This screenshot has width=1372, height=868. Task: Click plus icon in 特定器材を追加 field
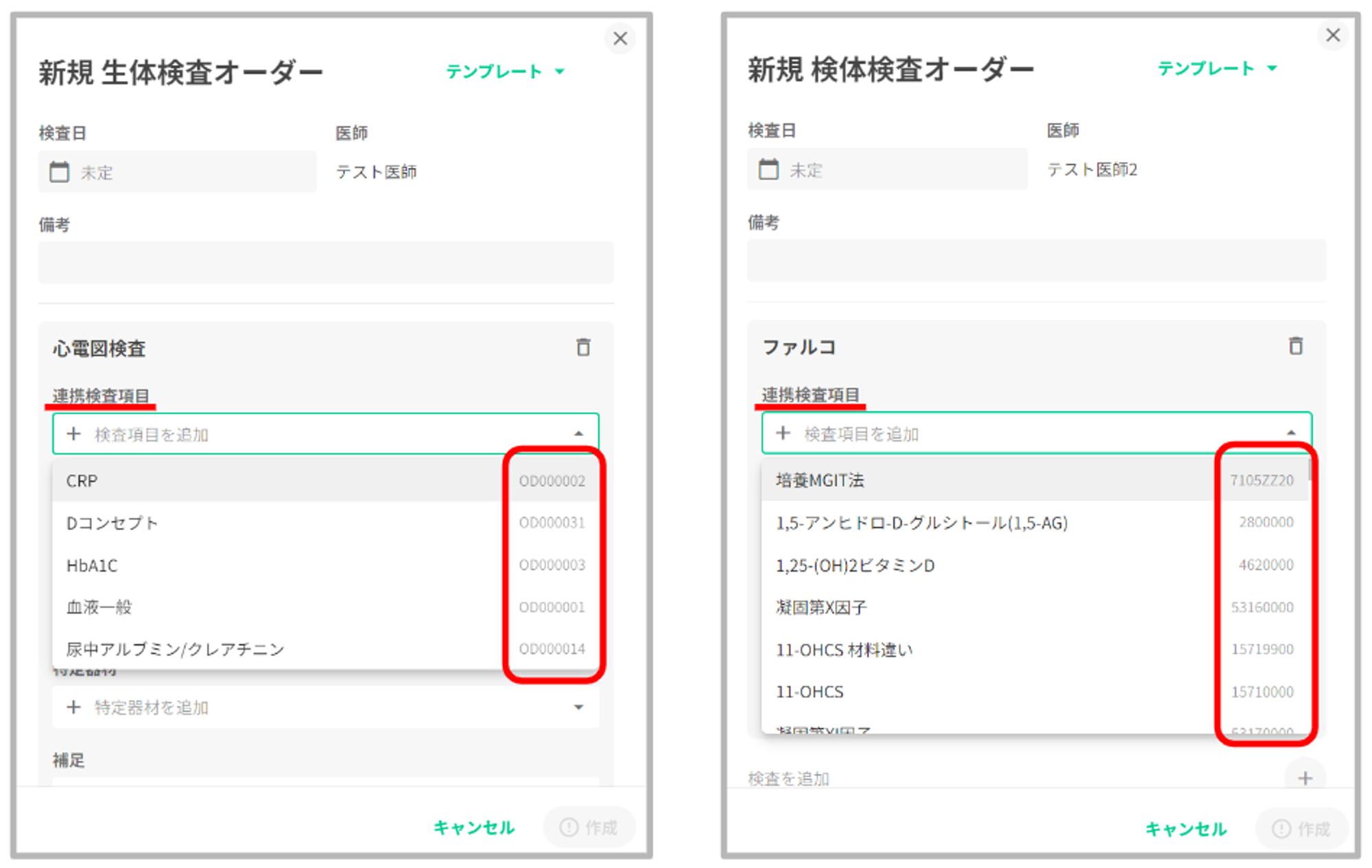pos(74,707)
